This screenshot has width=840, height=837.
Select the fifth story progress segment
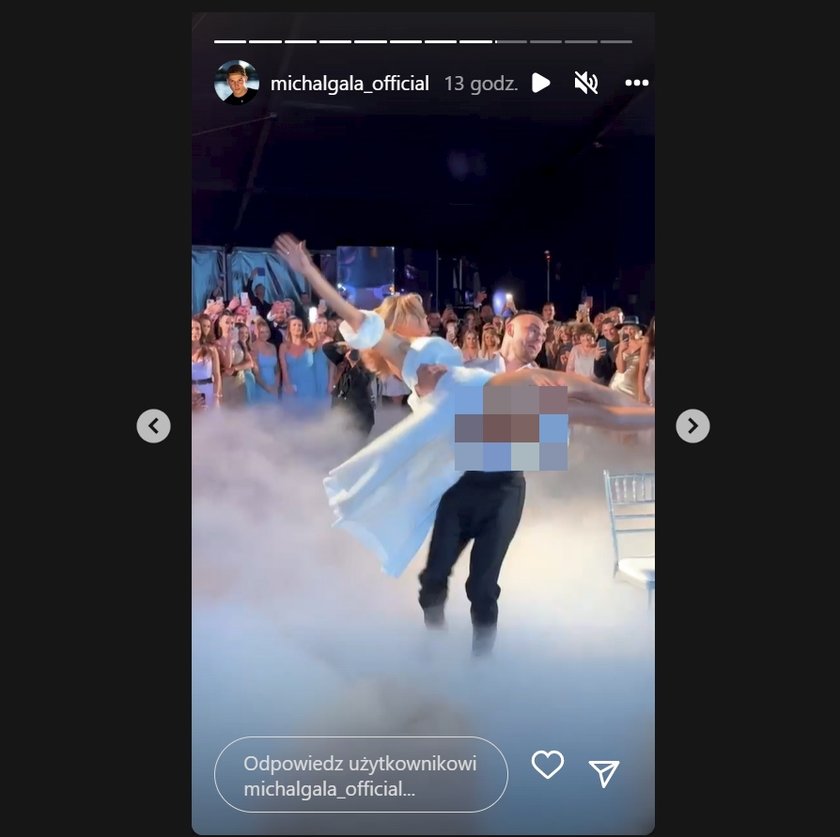[x=370, y=41]
